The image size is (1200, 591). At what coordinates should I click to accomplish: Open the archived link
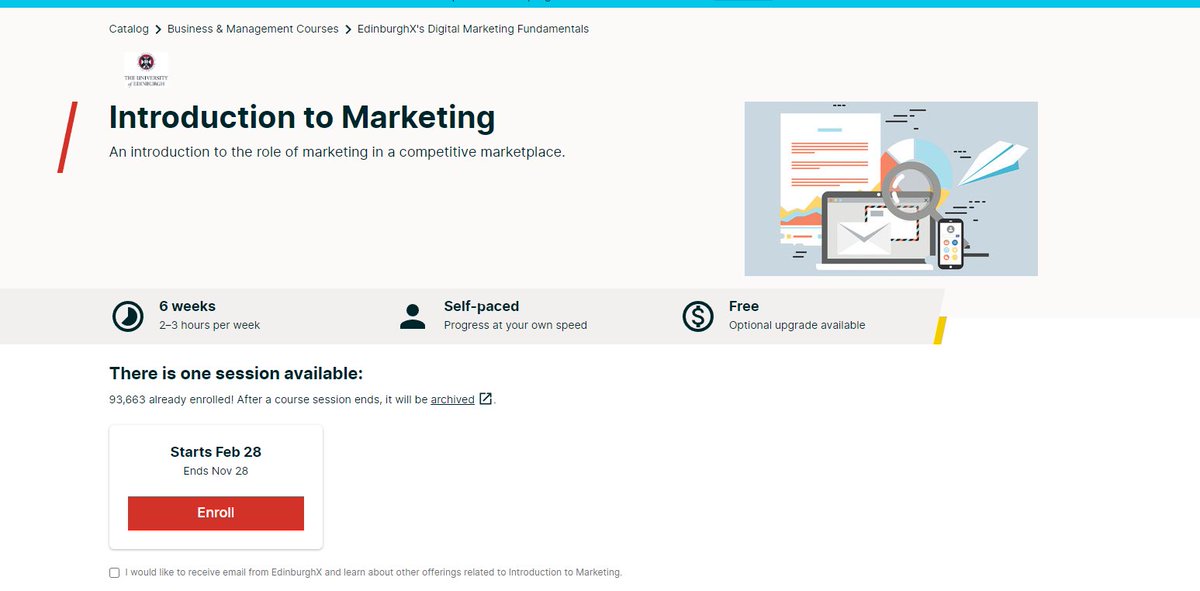point(452,399)
